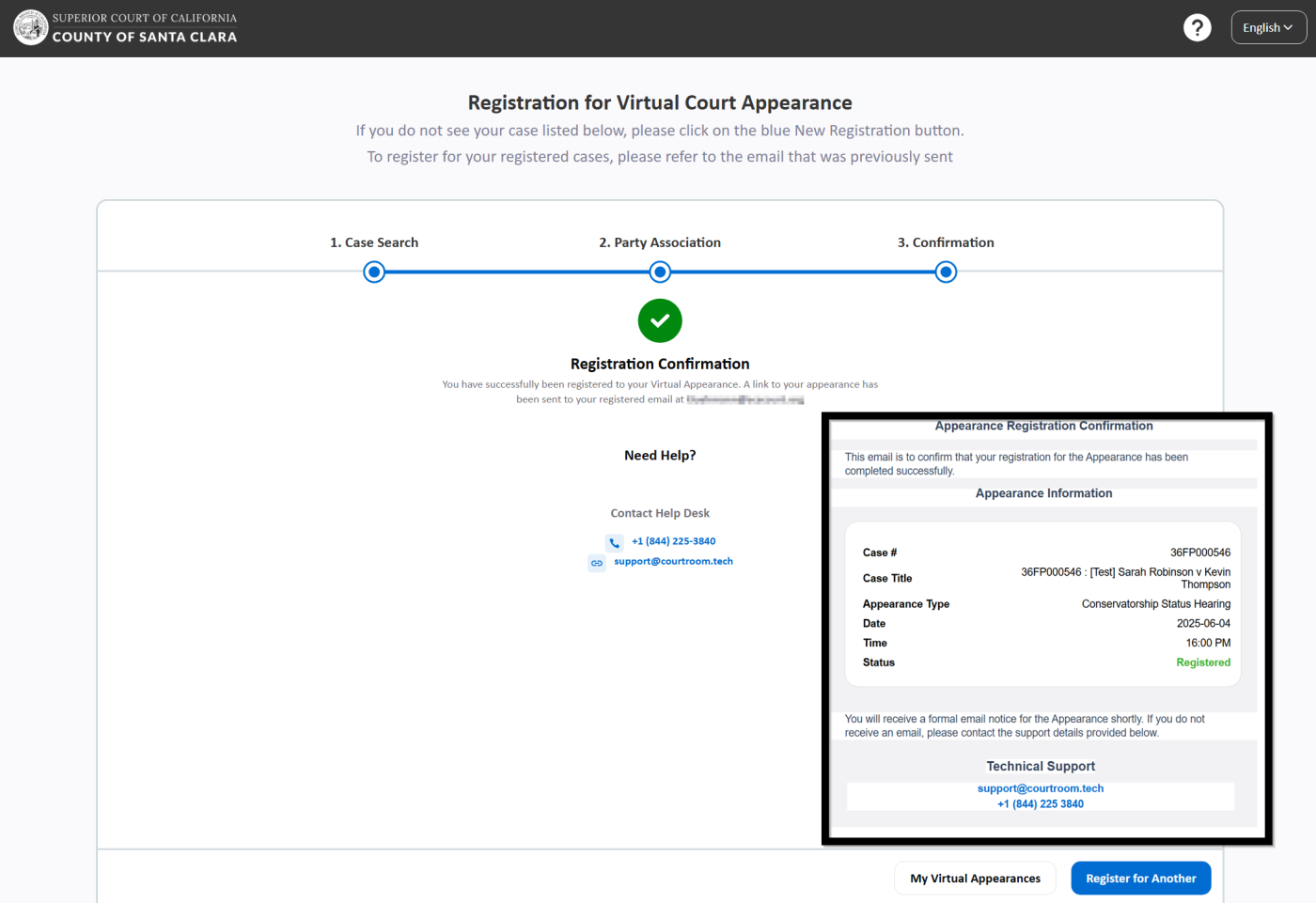Image resolution: width=1316 pixels, height=903 pixels.
Task: Click the My Virtual Appearances button
Action: pyautogui.click(x=975, y=879)
